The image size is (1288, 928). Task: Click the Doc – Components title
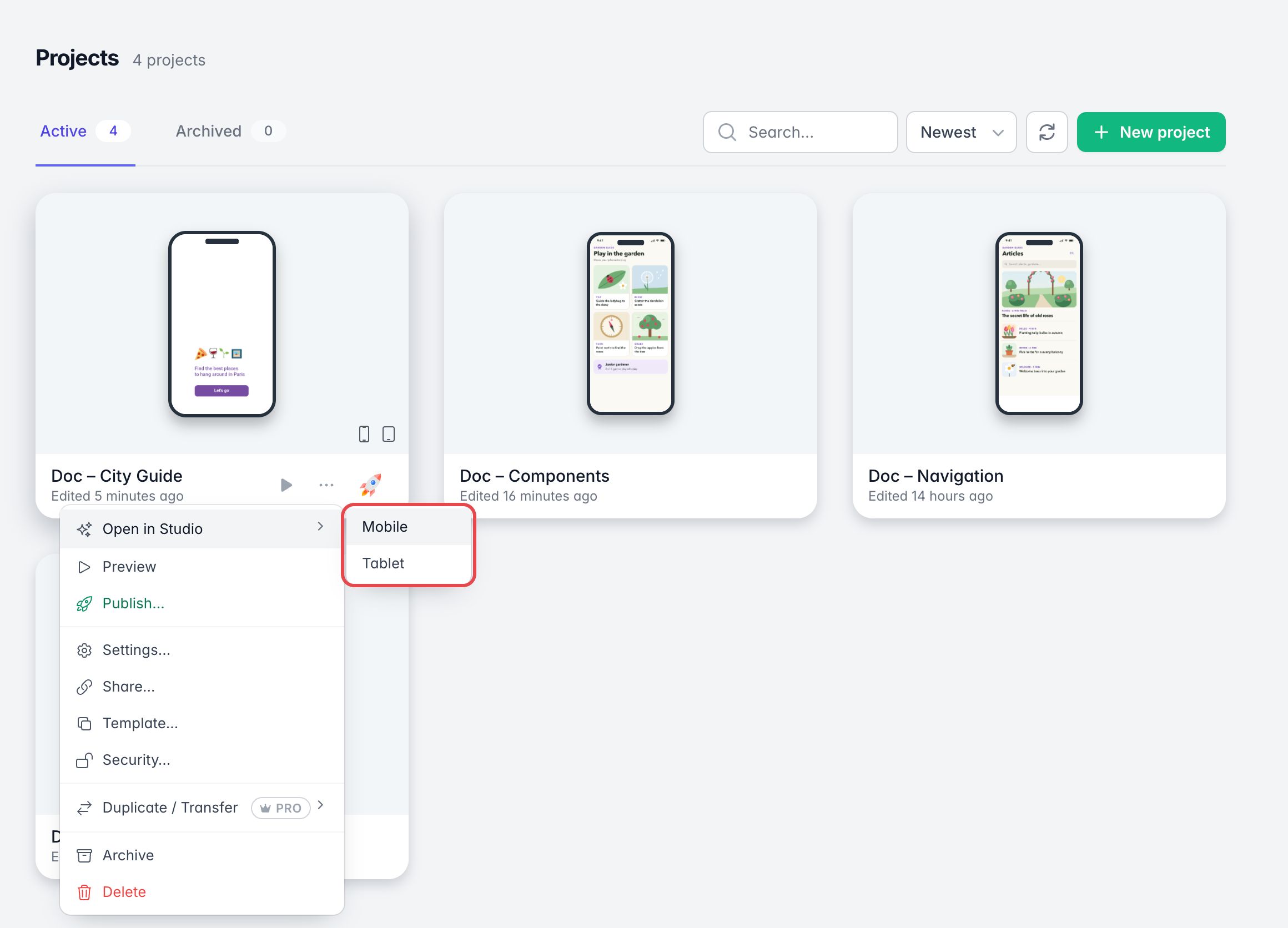pos(534,476)
